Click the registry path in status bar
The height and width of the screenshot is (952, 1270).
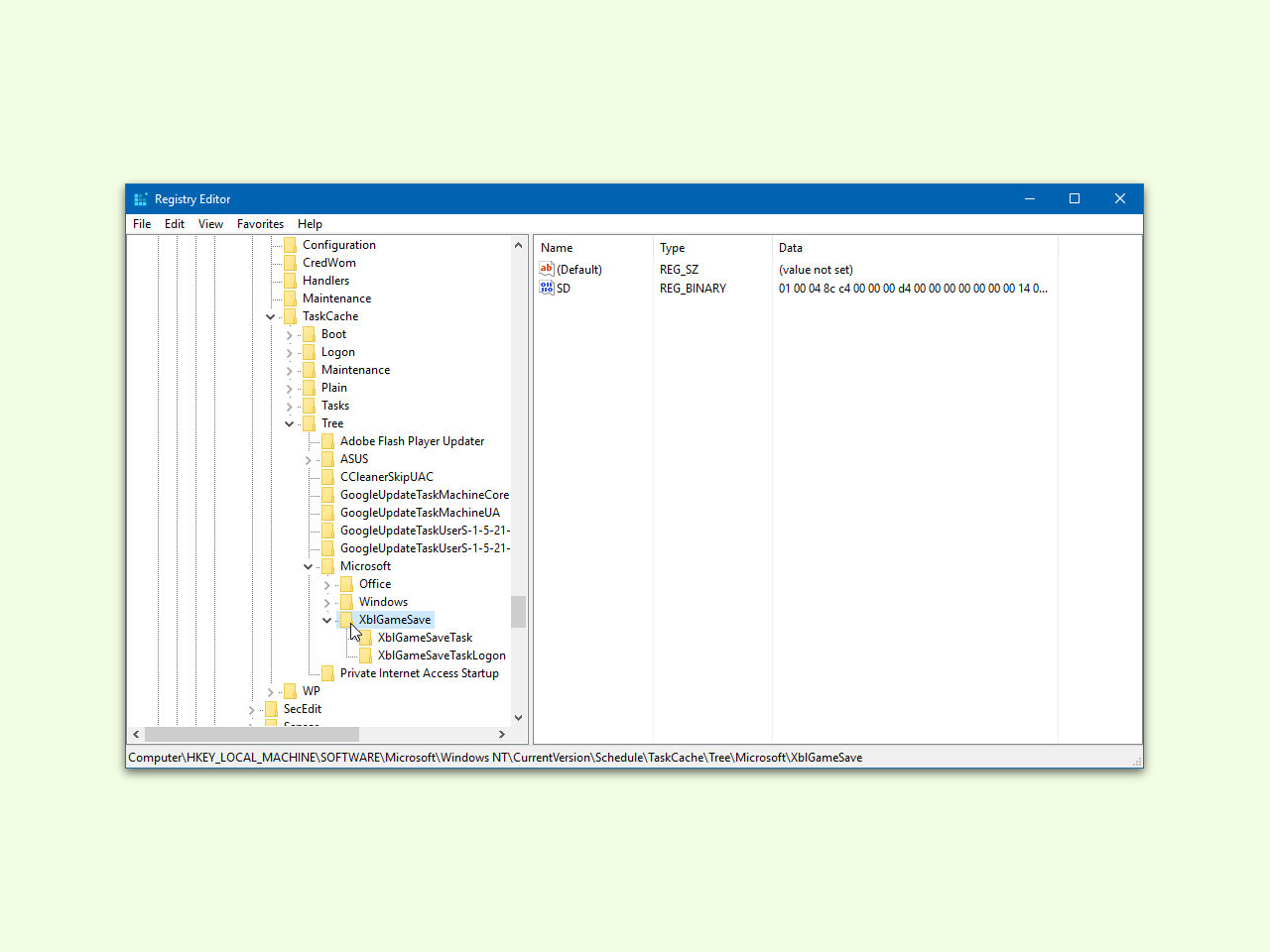click(495, 758)
